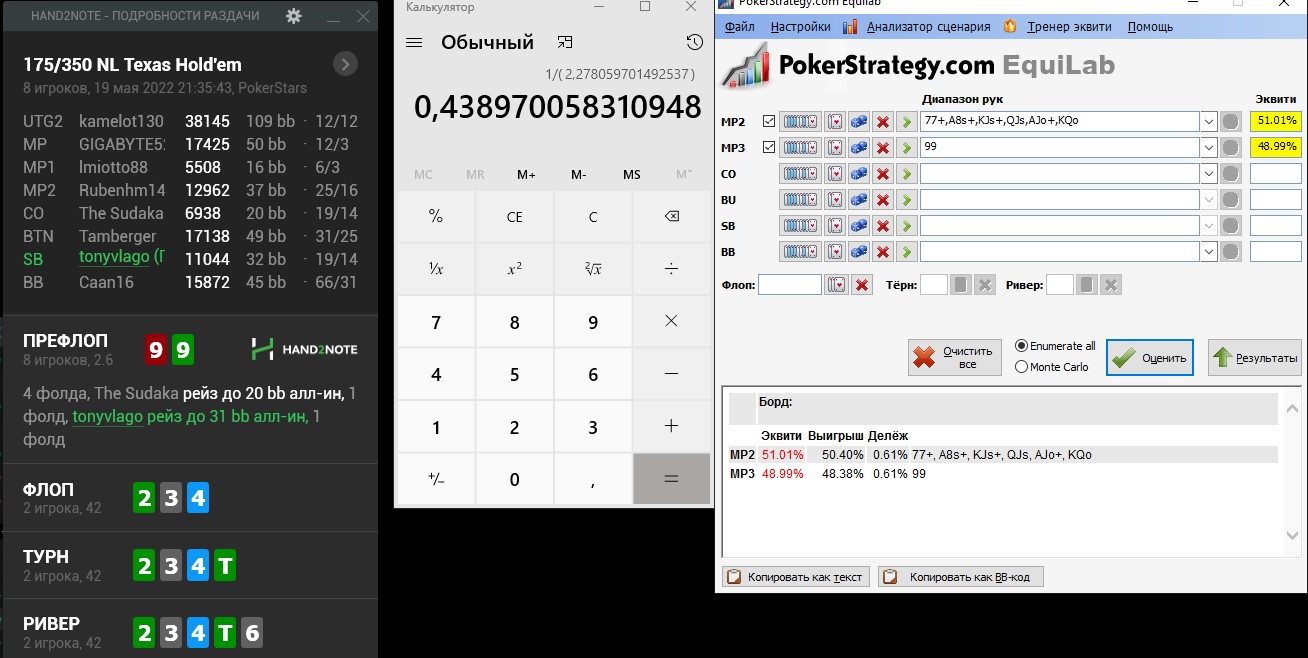Open Hand2Note settings gear
Screen dimensions: 1308x658
coord(293,16)
